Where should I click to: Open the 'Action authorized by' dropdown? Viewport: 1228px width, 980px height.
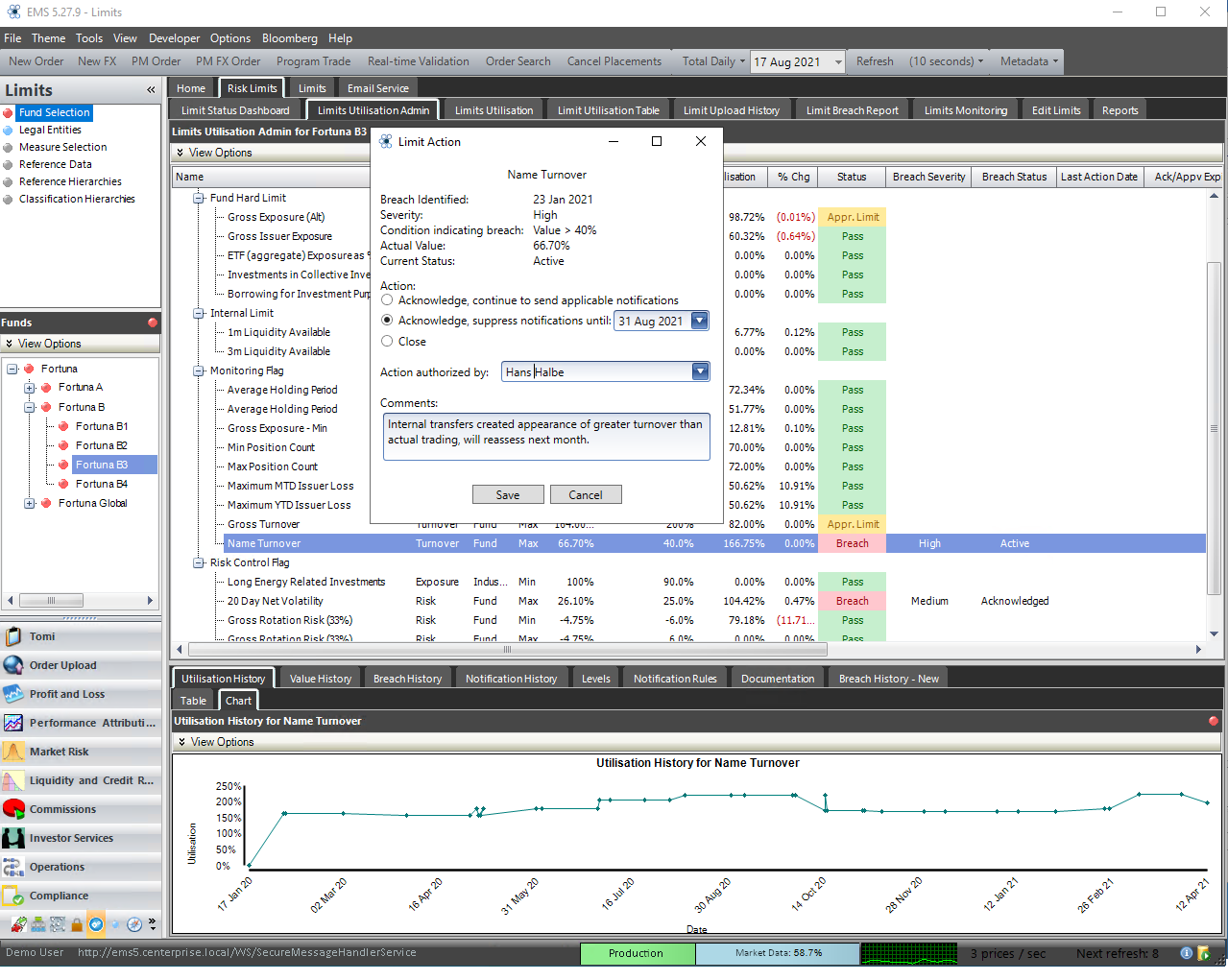point(700,372)
